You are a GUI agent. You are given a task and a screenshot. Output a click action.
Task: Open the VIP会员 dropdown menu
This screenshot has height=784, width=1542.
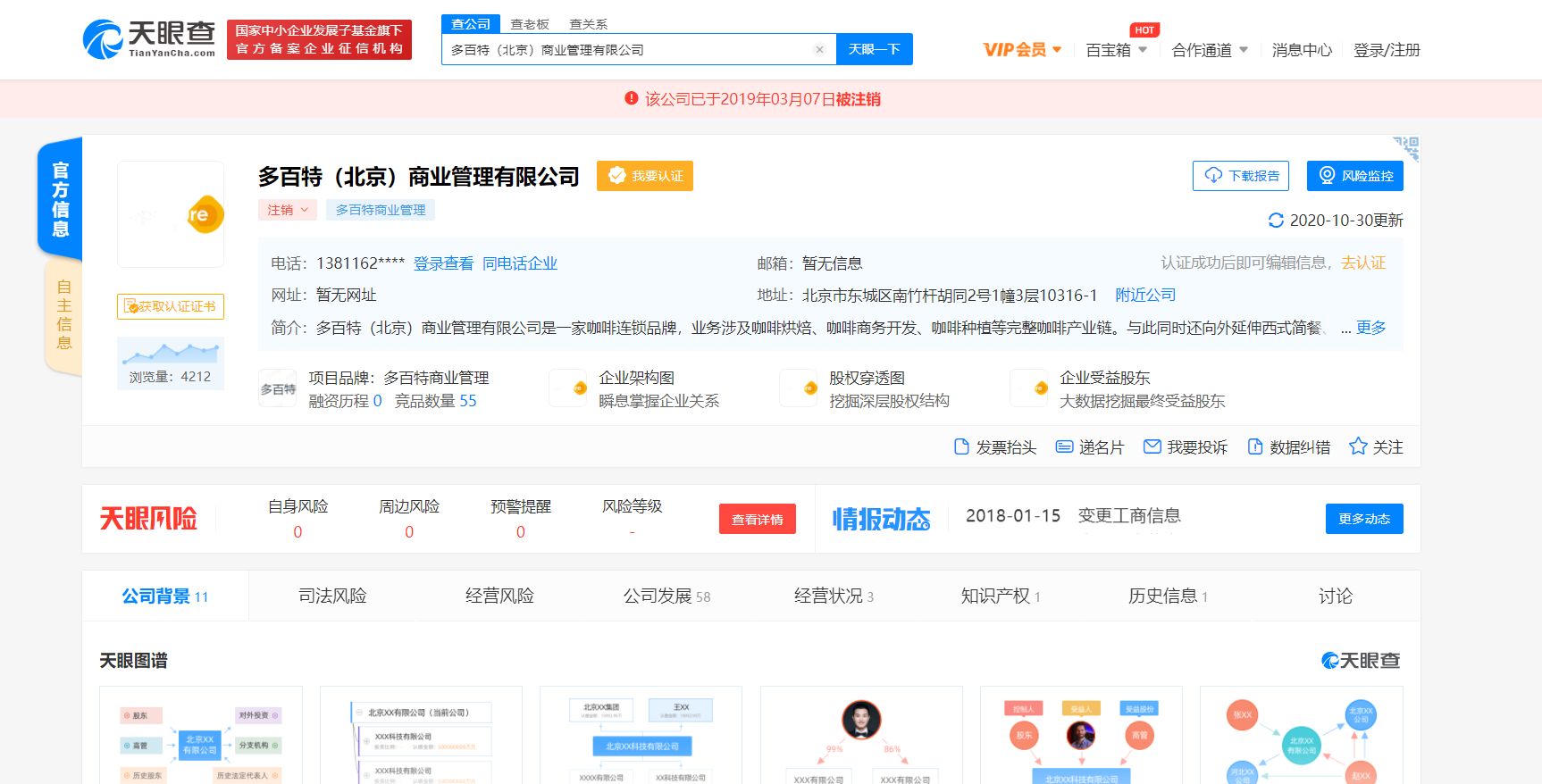coord(1022,50)
